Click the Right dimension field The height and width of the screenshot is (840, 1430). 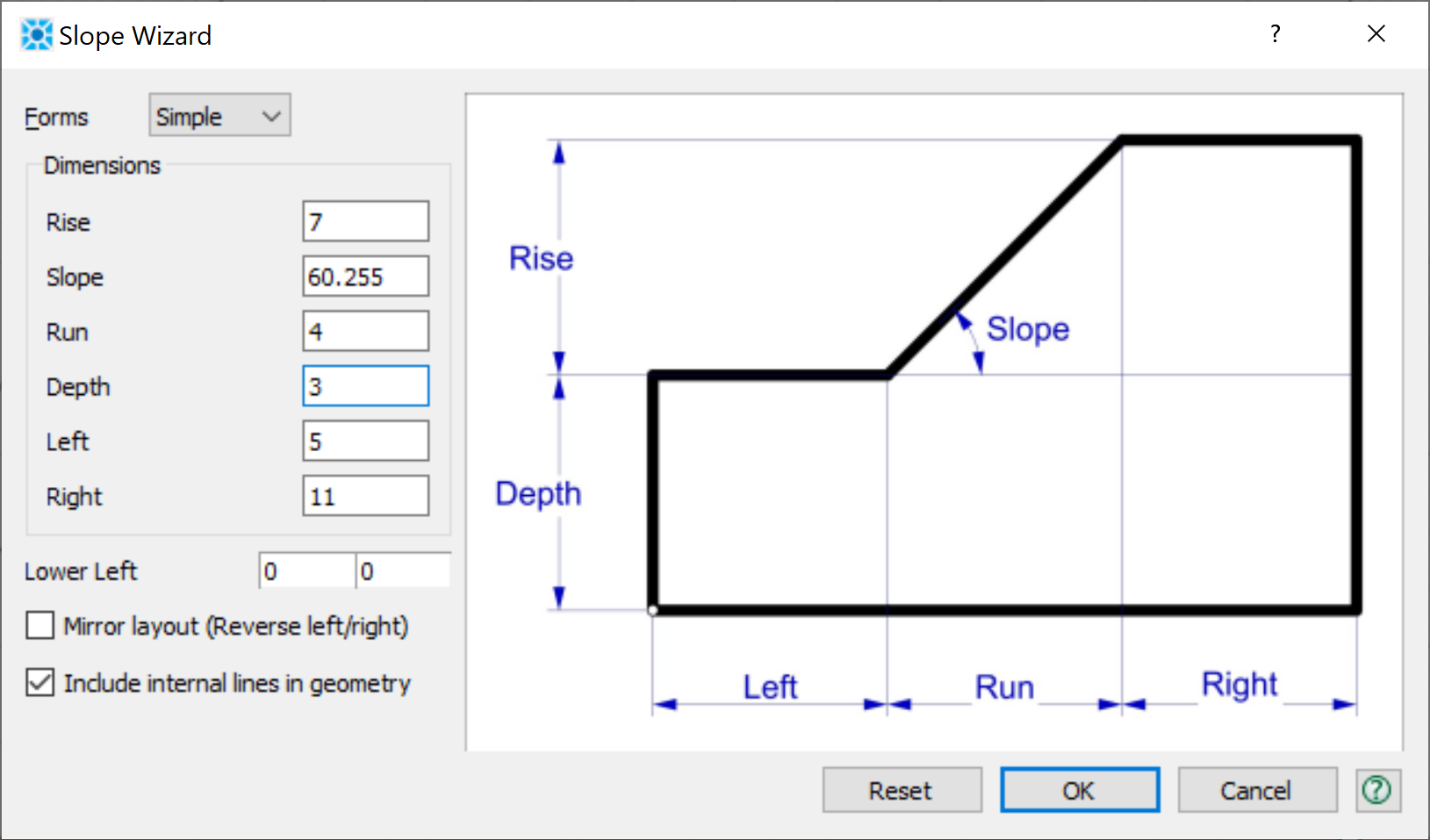pos(365,497)
